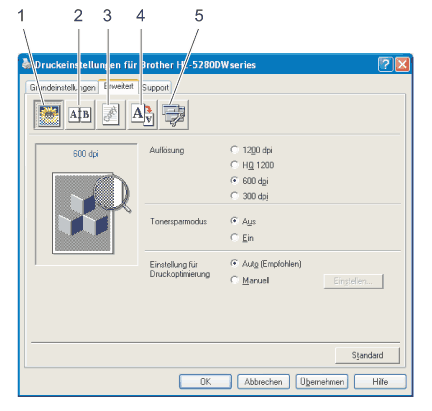432x411 pixels.
Task: Open Hilfe button
Action: (380, 382)
